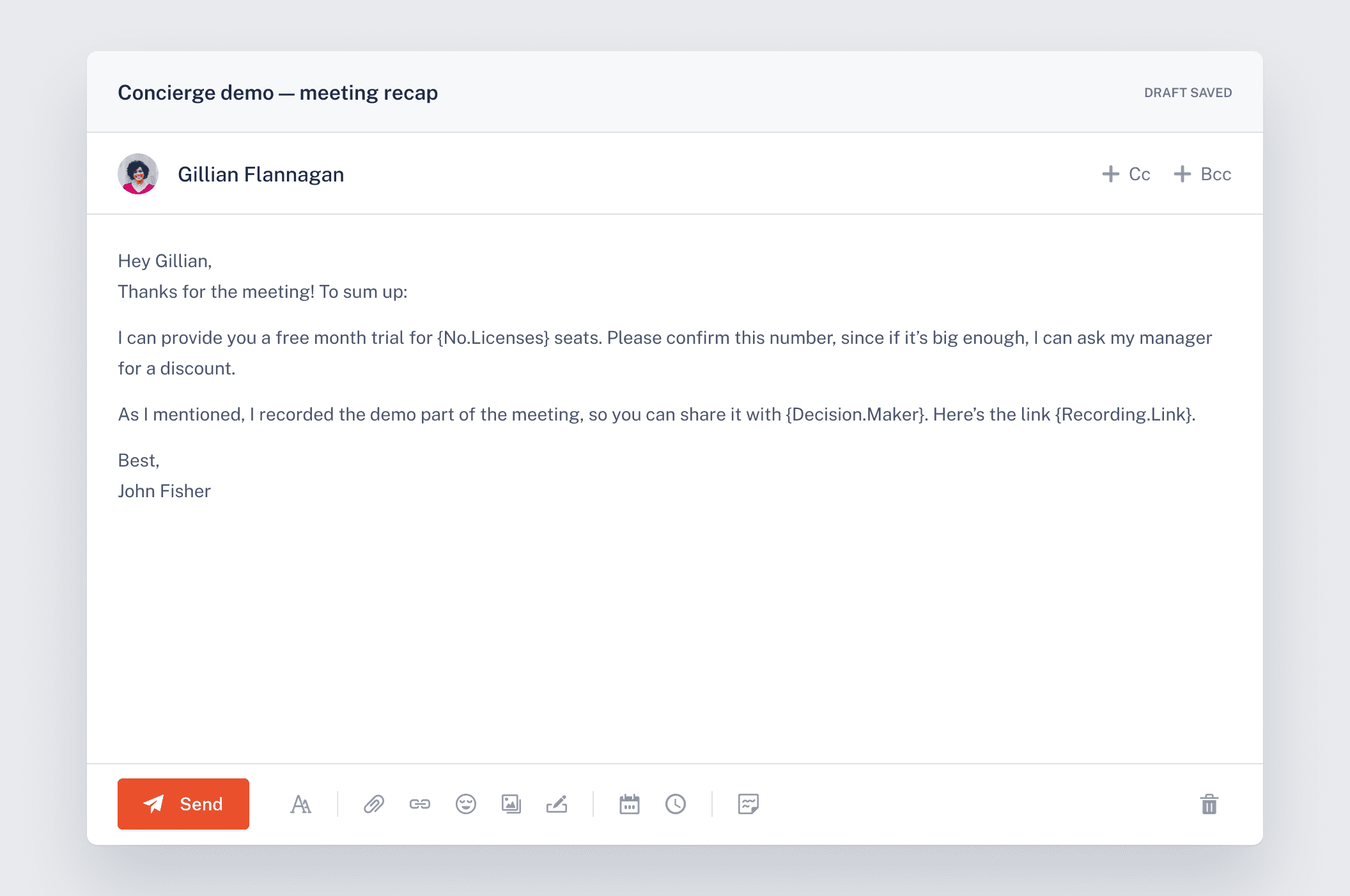The image size is (1350, 896).
Task: Click the {Decision.Maker} placeholder text
Action: [856, 414]
